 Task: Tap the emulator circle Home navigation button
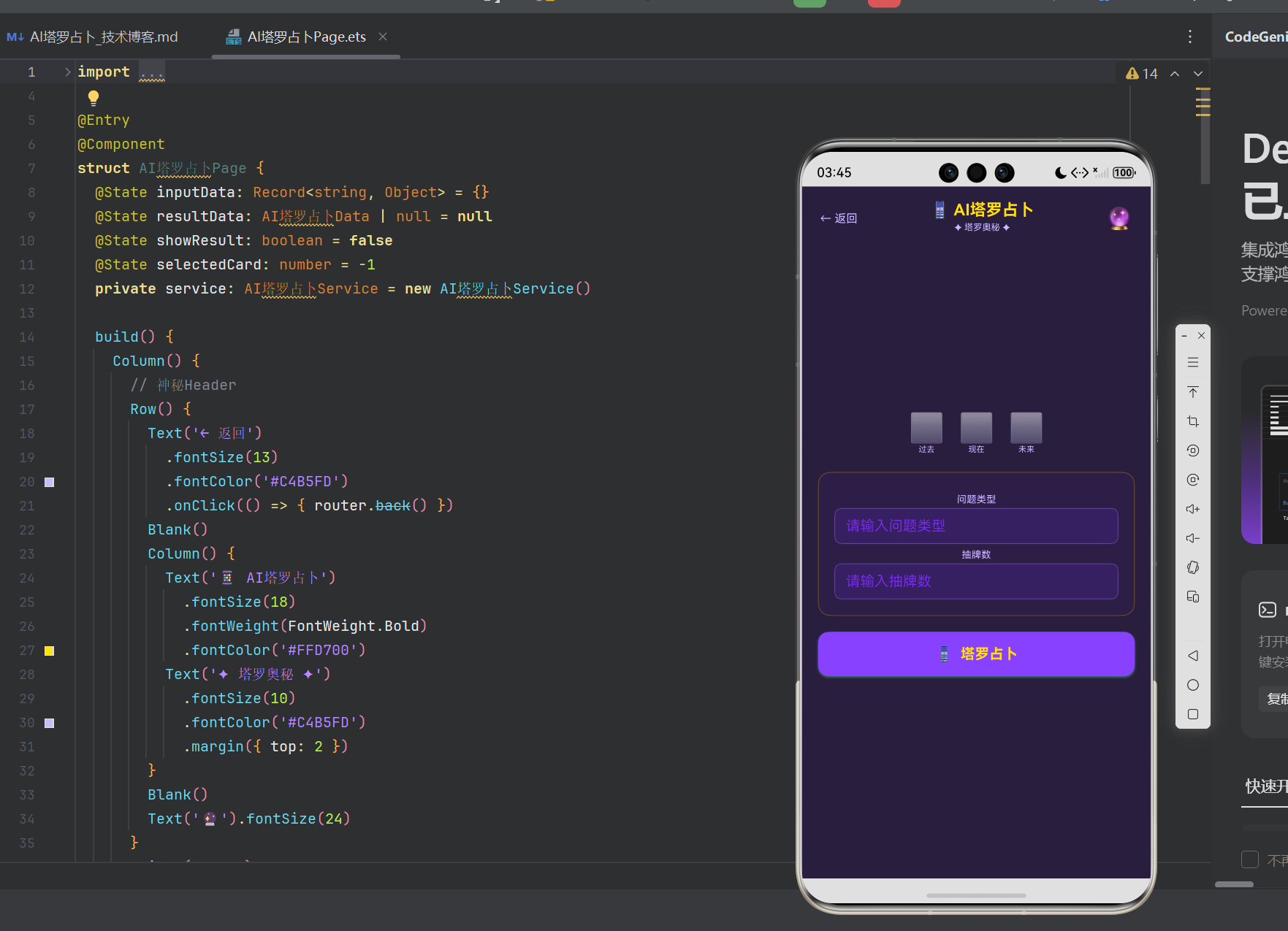[1193, 685]
